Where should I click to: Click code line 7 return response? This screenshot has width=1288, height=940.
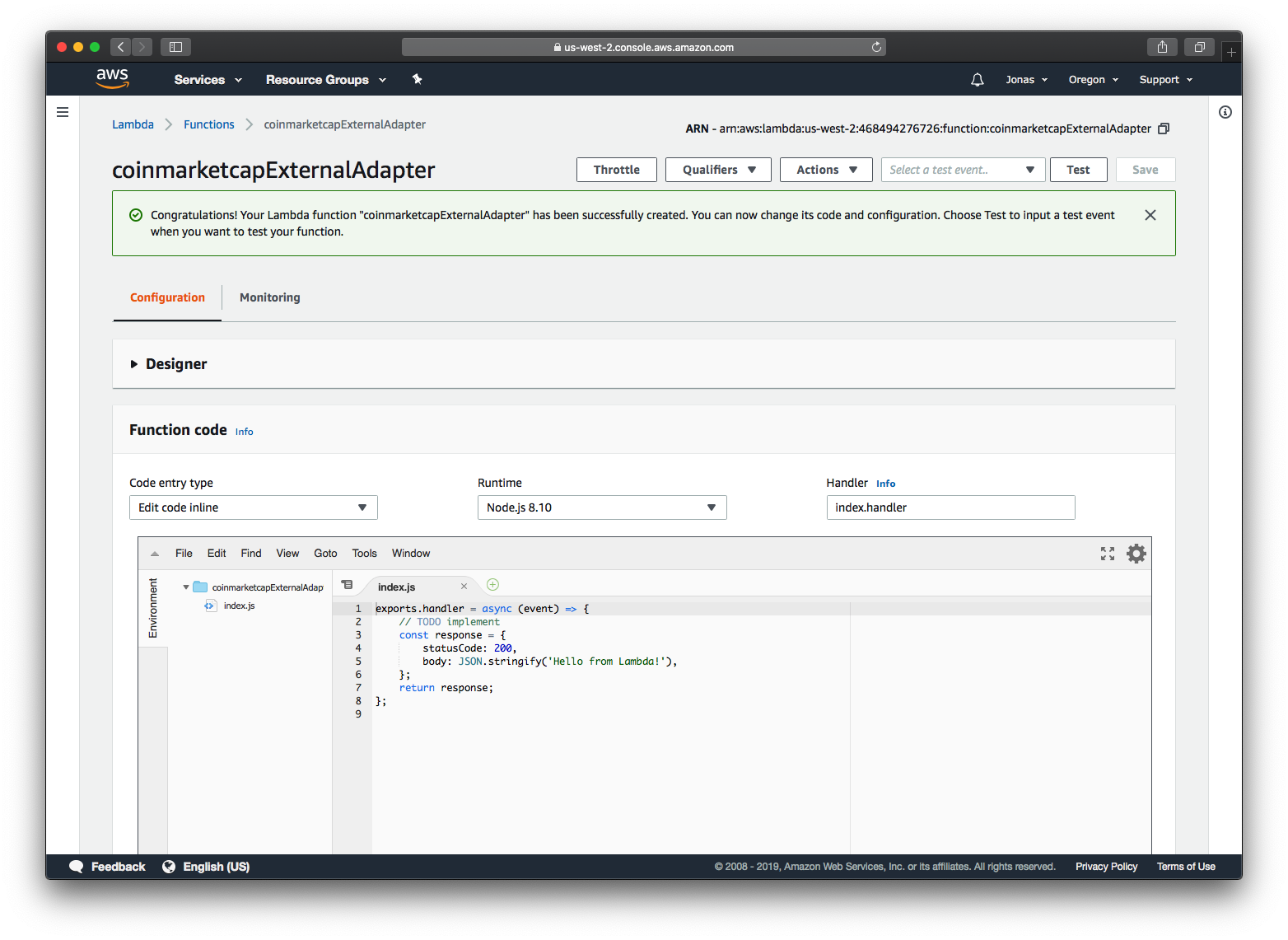point(446,688)
